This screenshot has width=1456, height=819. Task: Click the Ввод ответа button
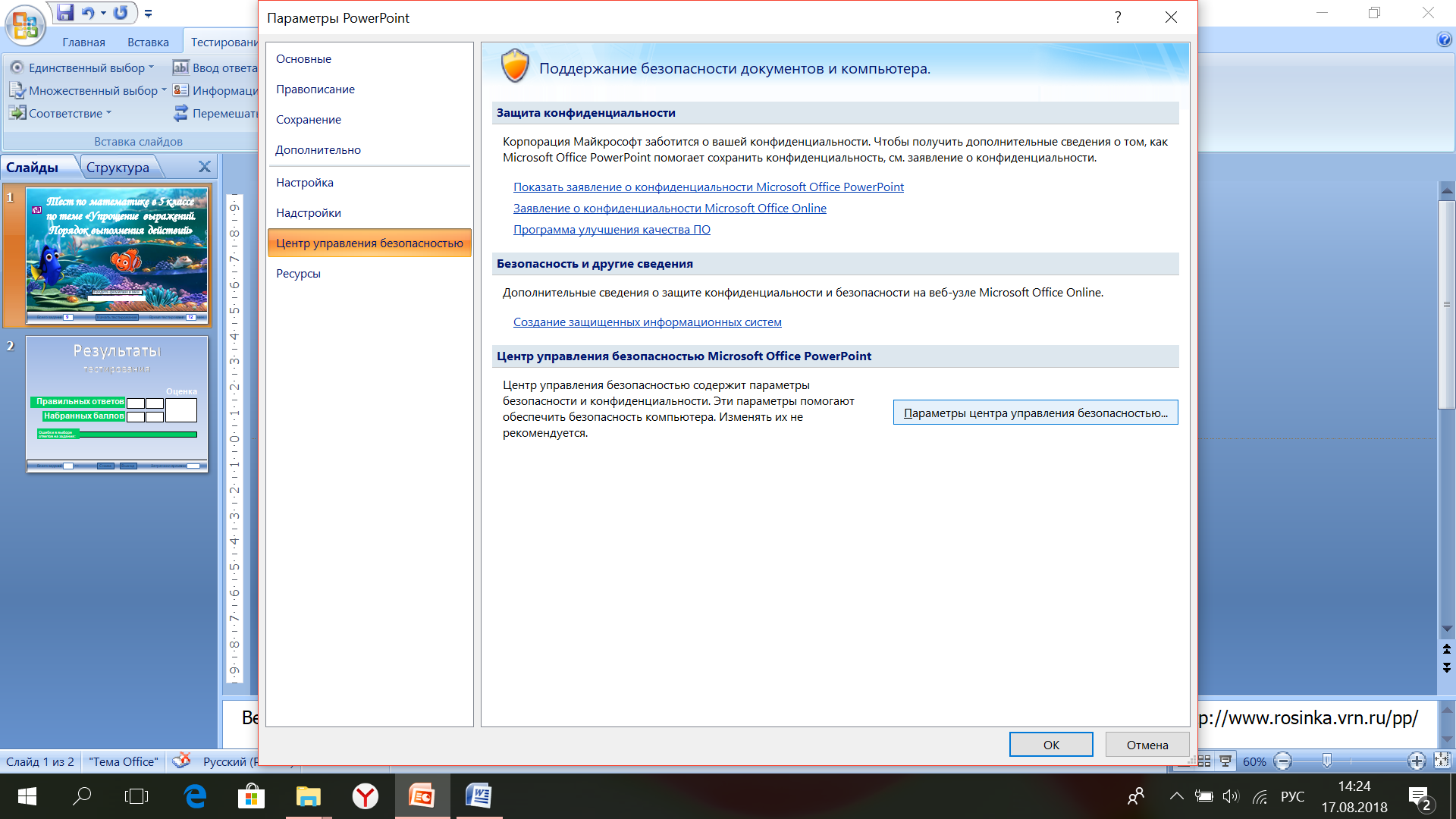pyautogui.click(x=215, y=67)
